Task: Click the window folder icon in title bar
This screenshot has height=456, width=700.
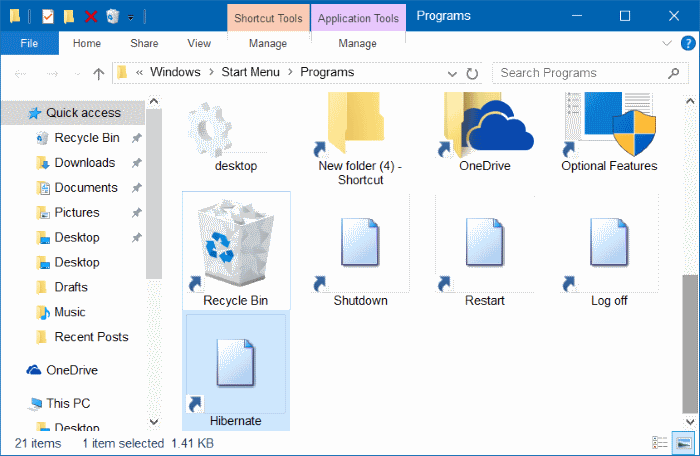Action: (15, 16)
